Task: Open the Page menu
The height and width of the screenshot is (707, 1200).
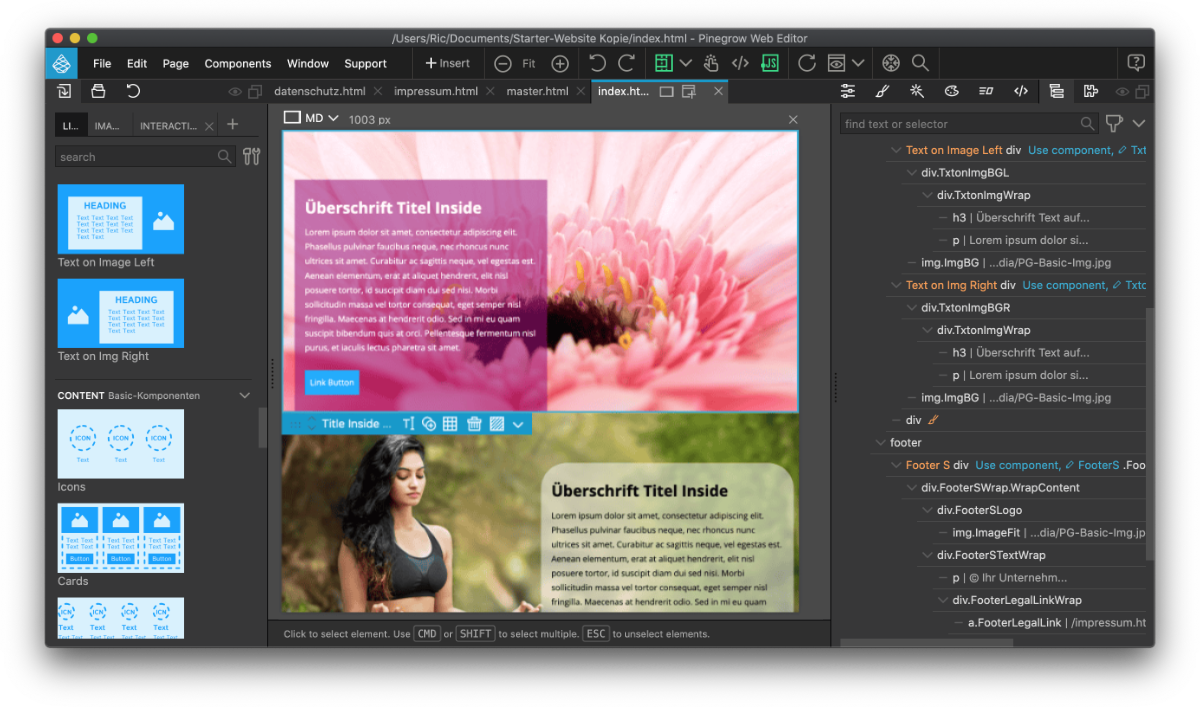Action: point(176,63)
